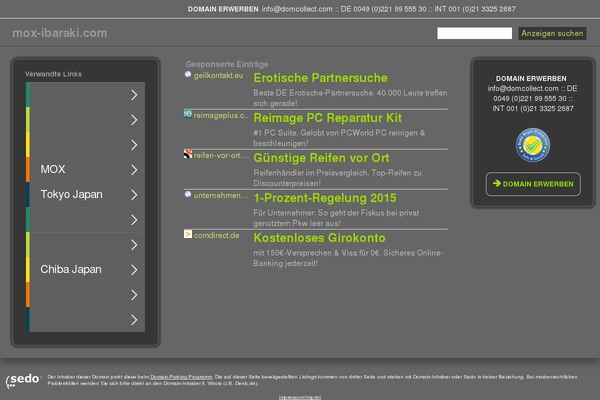Open the Günstige Reifen vor Ort ad
600x400 pixels.
click(x=321, y=158)
